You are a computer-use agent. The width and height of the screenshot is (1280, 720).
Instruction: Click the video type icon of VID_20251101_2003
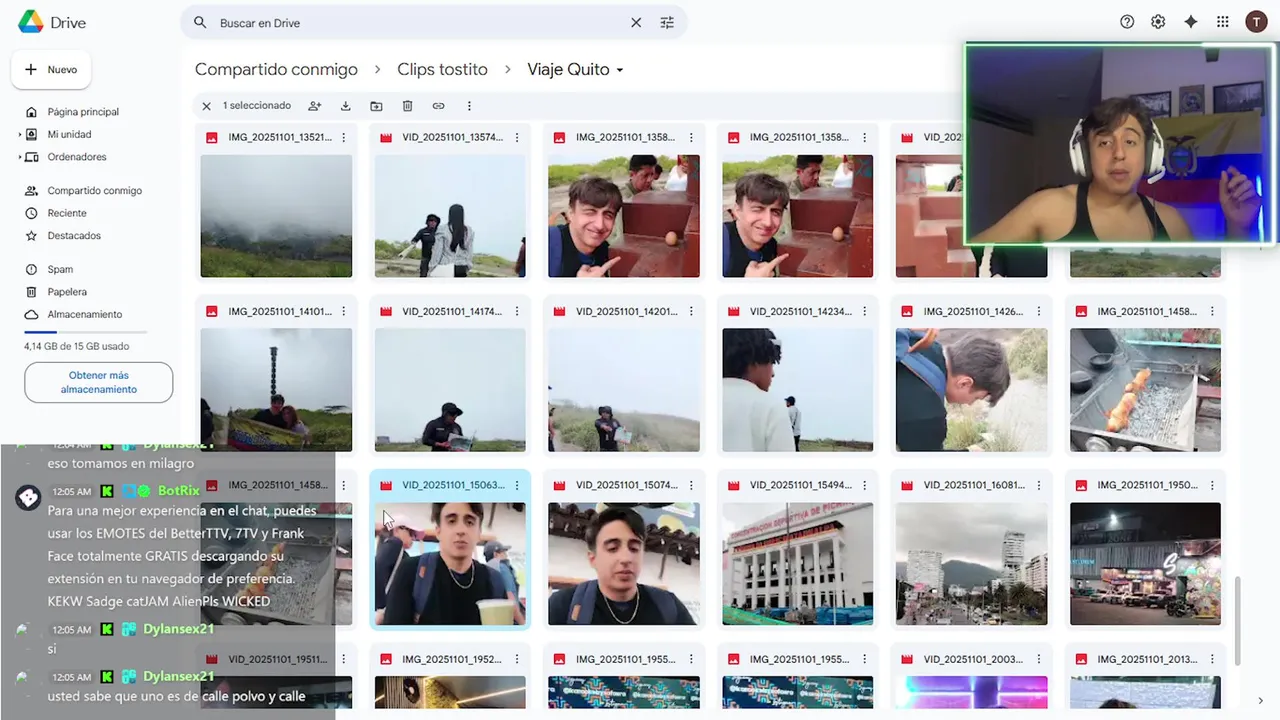coord(907,659)
